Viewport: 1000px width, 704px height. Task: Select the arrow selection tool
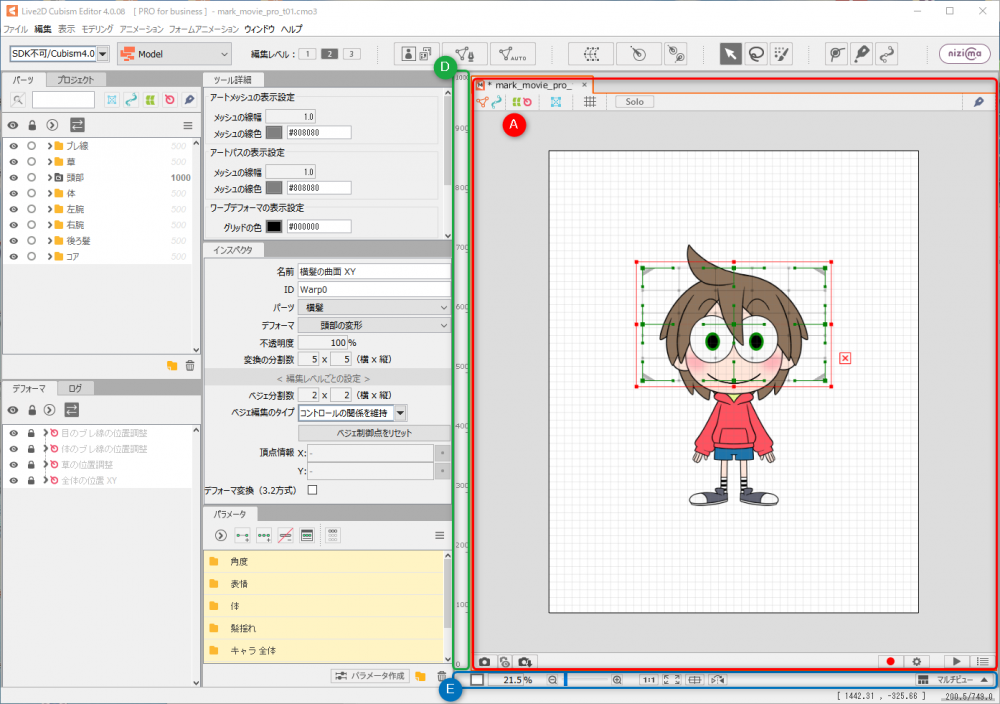(x=731, y=54)
